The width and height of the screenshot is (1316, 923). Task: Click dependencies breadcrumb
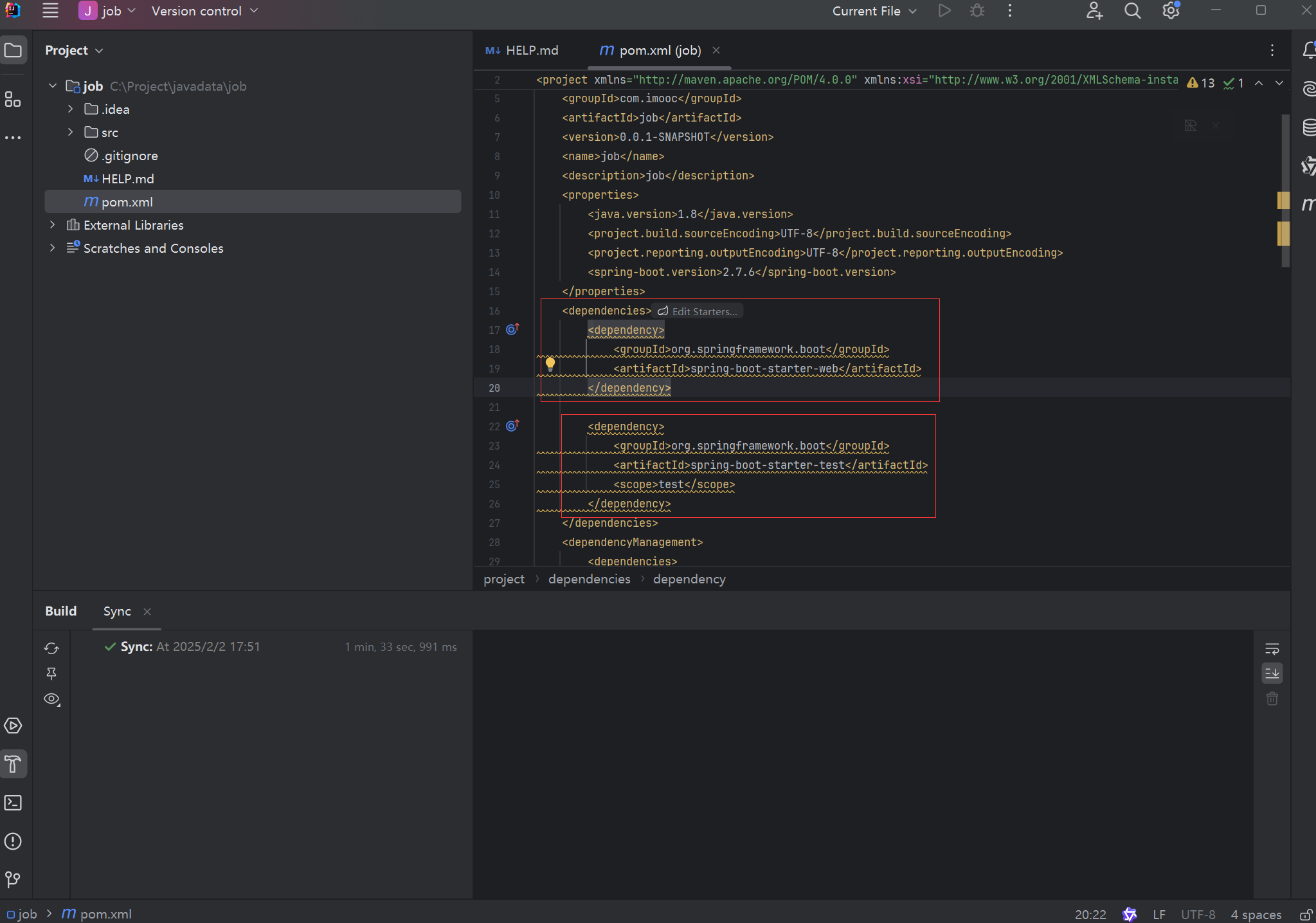coord(589,579)
